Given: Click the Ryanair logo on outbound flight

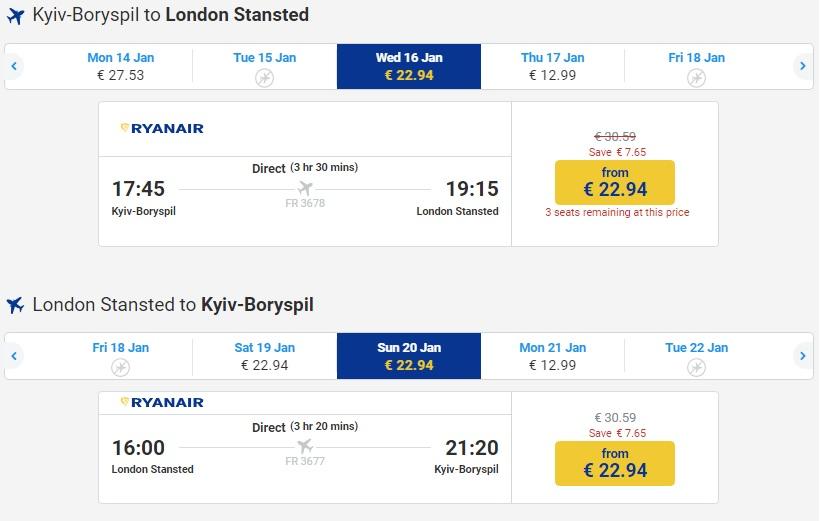Looking at the screenshot, I should pos(162,128).
